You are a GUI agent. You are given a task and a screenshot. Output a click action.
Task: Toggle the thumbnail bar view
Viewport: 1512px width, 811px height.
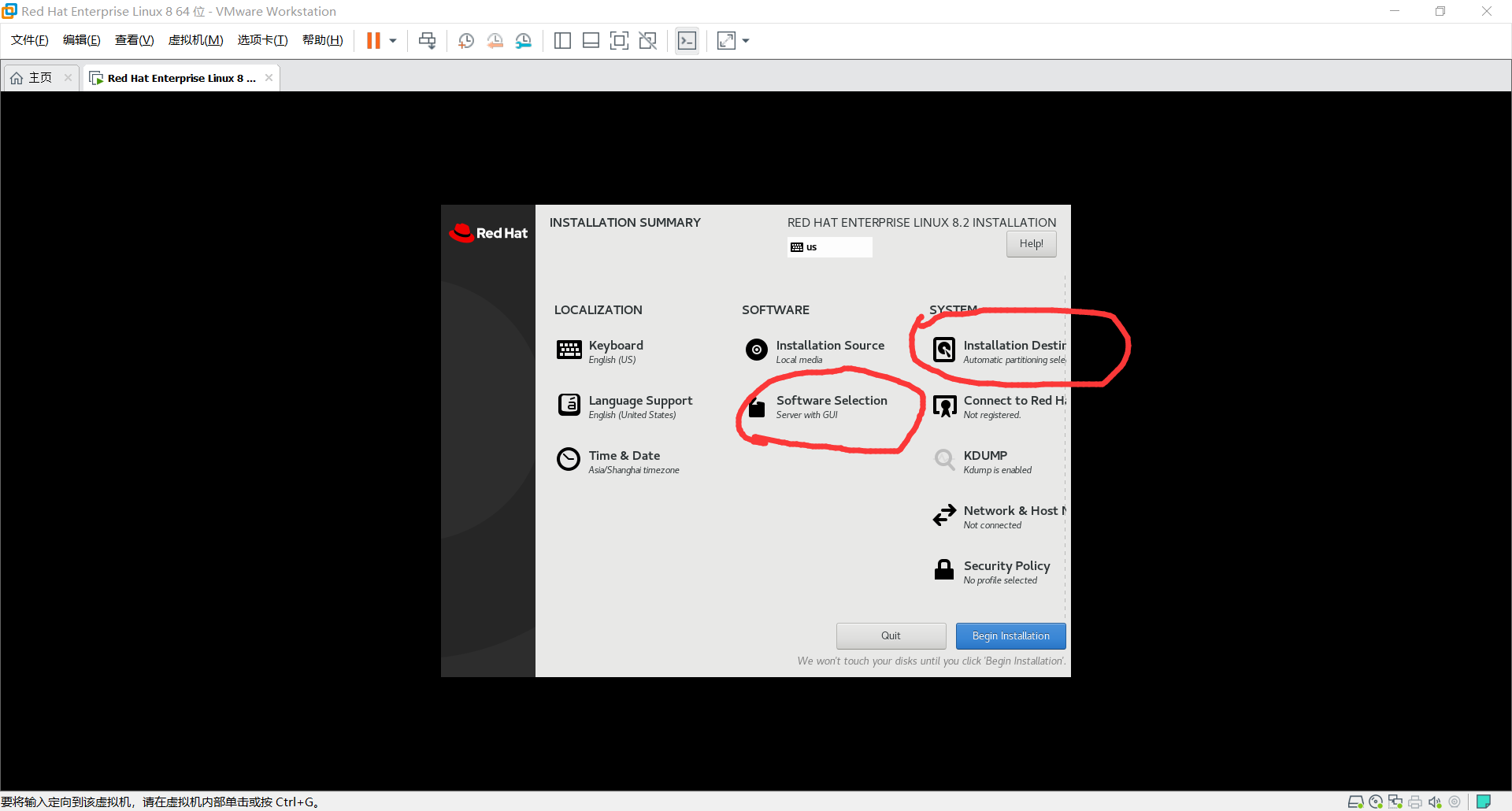(591, 41)
